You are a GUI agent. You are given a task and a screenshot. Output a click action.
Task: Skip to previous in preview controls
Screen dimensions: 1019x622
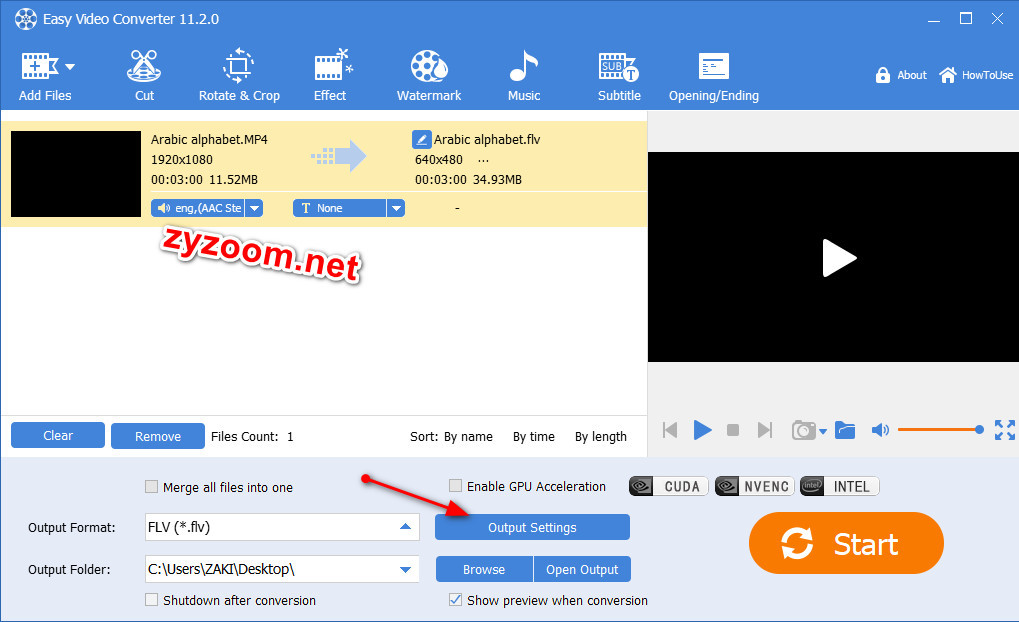(670, 430)
